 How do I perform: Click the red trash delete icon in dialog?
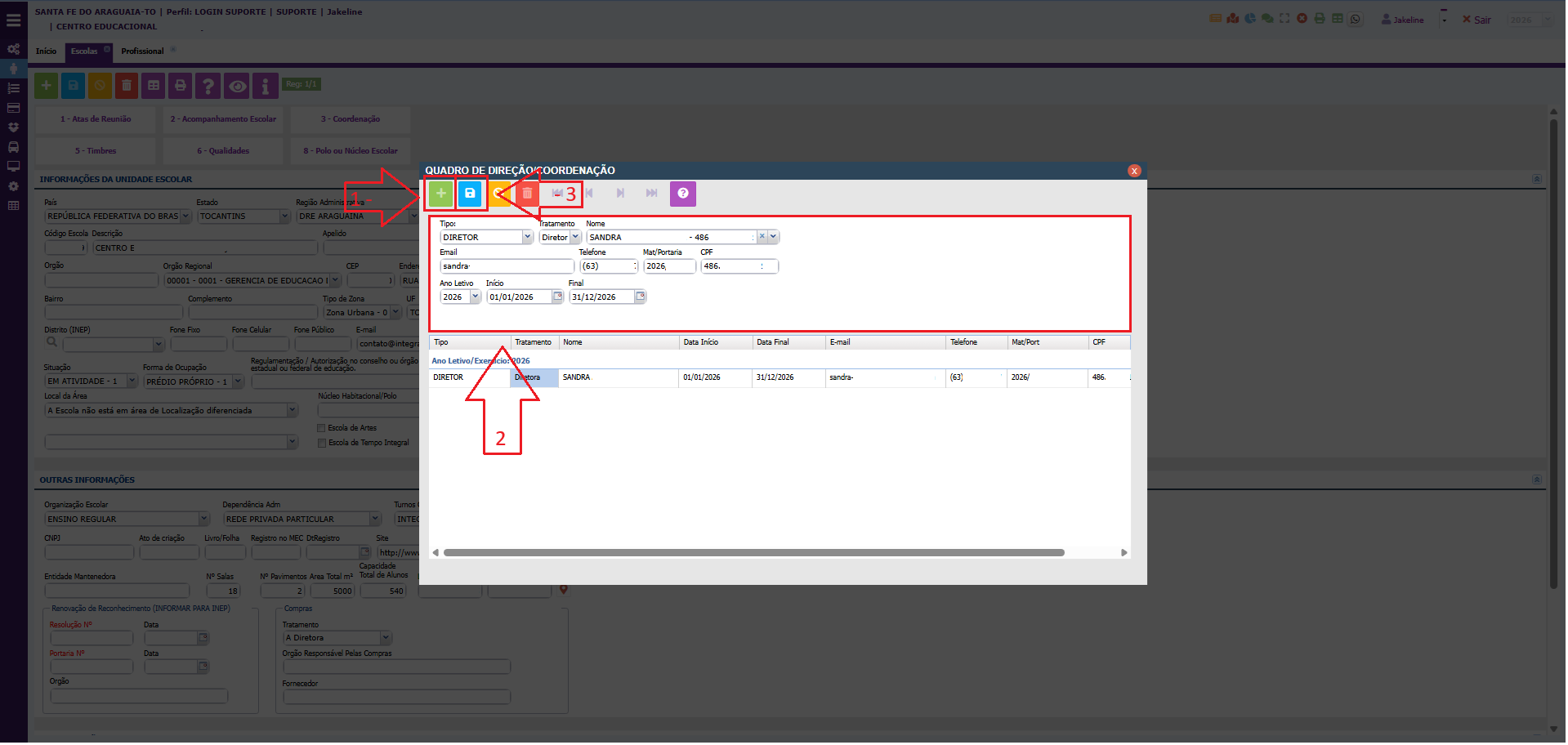coord(527,194)
